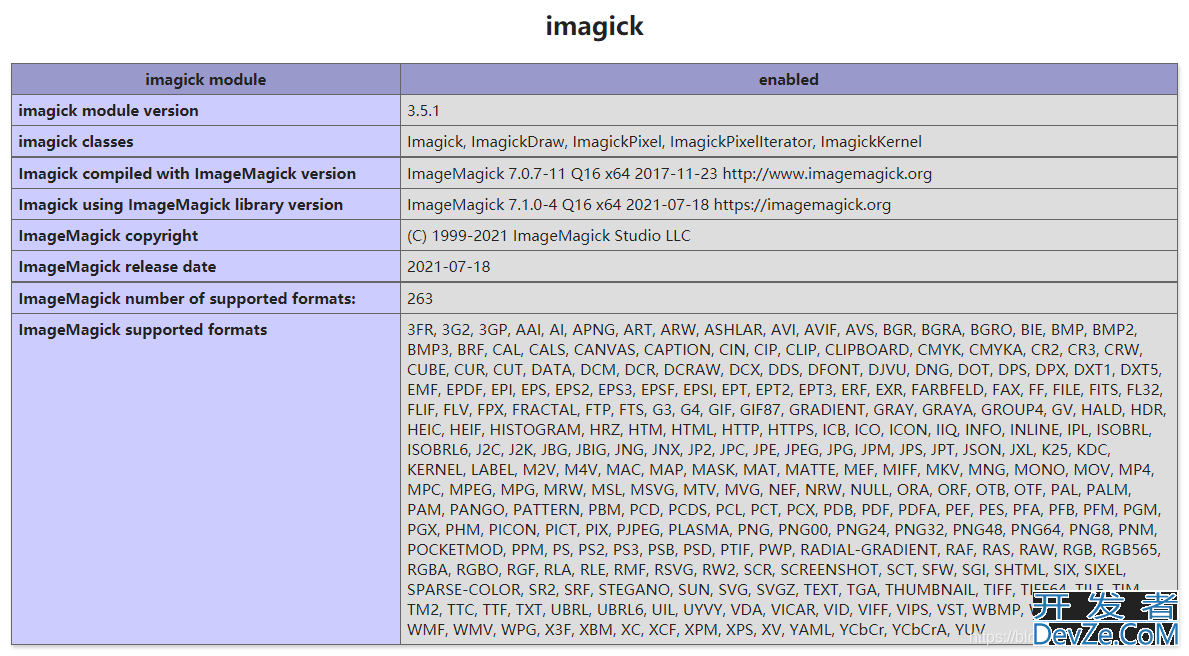Click the "VICAR" format entry
Screen dimensions: 1189x656
tap(794, 610)
